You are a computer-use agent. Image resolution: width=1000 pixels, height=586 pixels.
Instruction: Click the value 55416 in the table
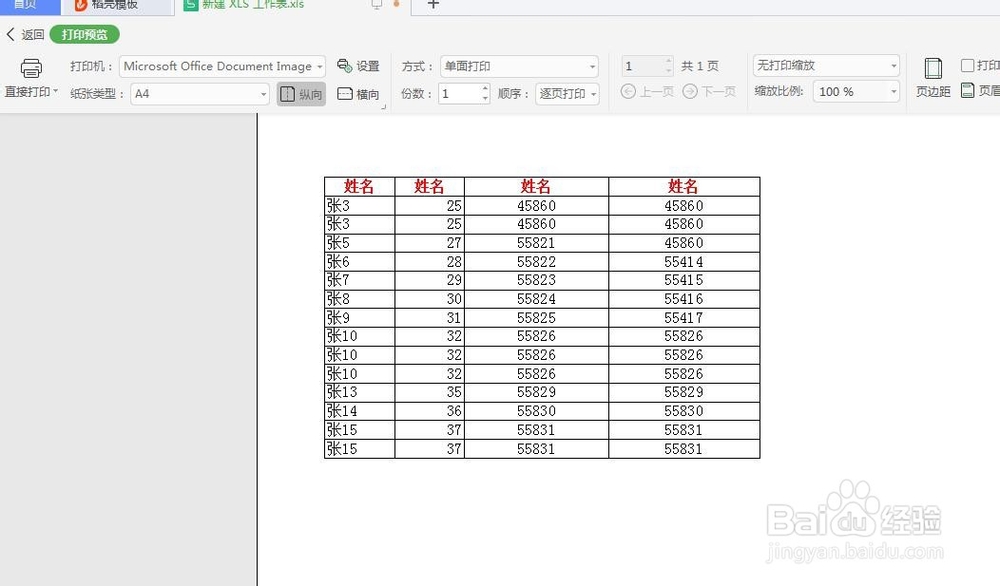pyautogui.click(x=684, y=299)
